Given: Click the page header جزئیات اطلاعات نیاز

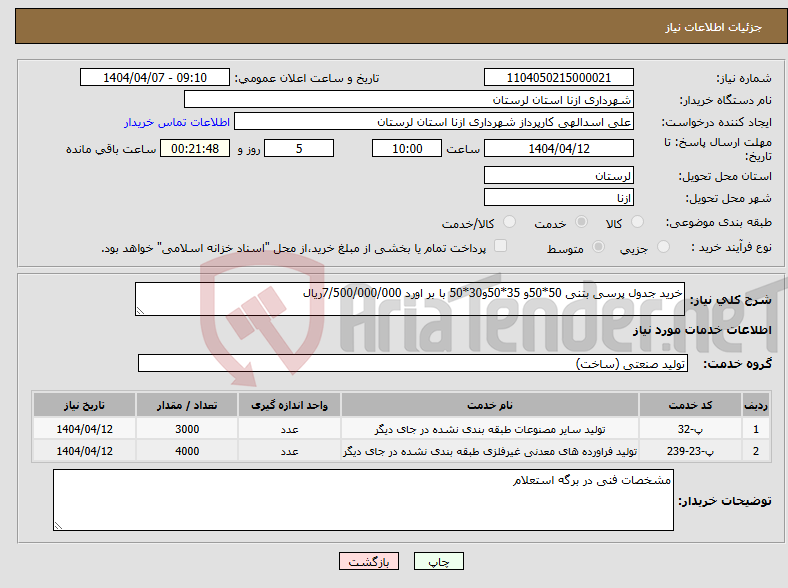Looking at the screenshot, I should (713, 27).
